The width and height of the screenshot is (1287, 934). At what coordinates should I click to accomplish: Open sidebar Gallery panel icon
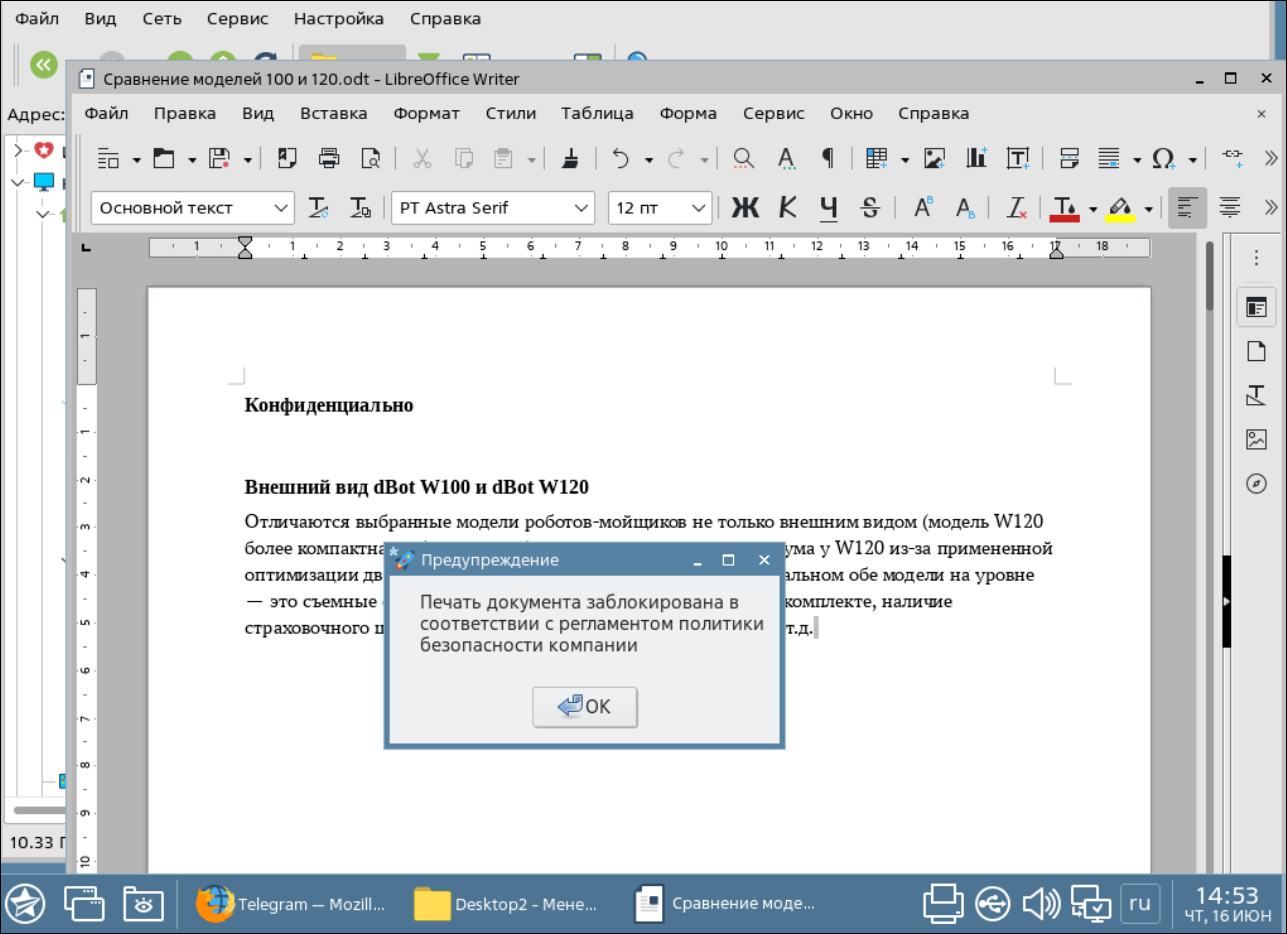coord(1257,439)
